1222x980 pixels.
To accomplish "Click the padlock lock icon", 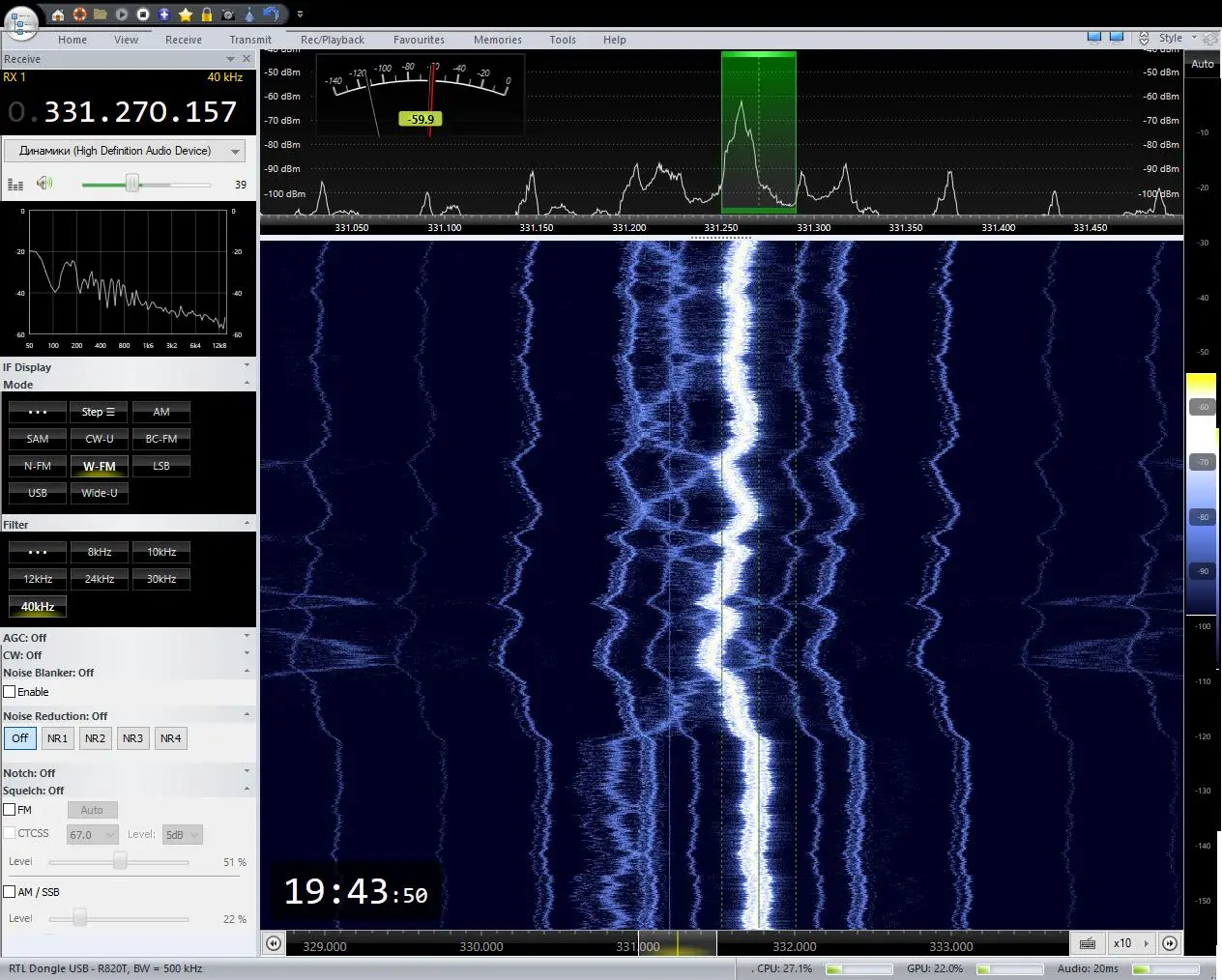I will pos(206,14).
